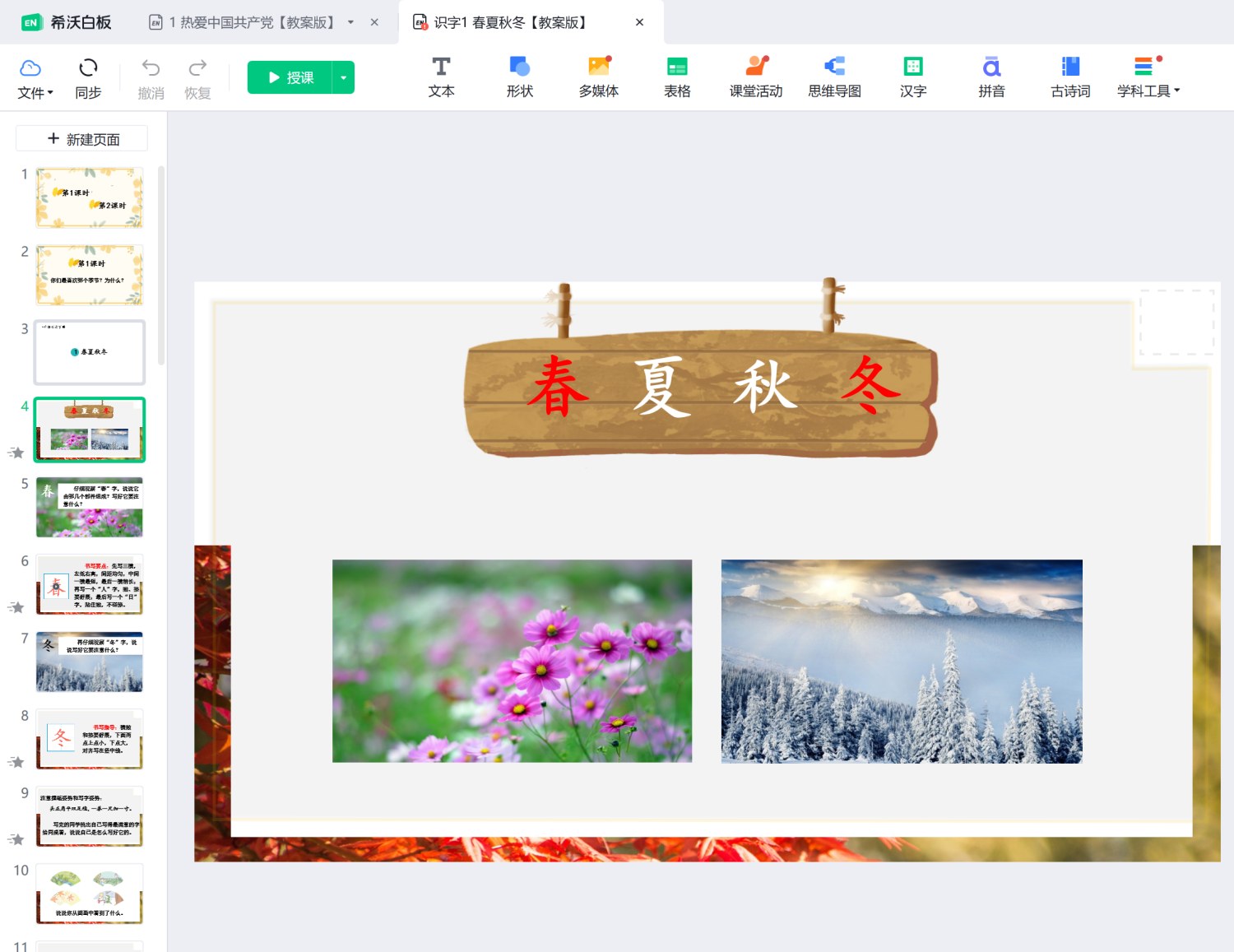Add a page via 新建页面
The width and height of the screenshot is (1234, 952).
coord(81,138)
